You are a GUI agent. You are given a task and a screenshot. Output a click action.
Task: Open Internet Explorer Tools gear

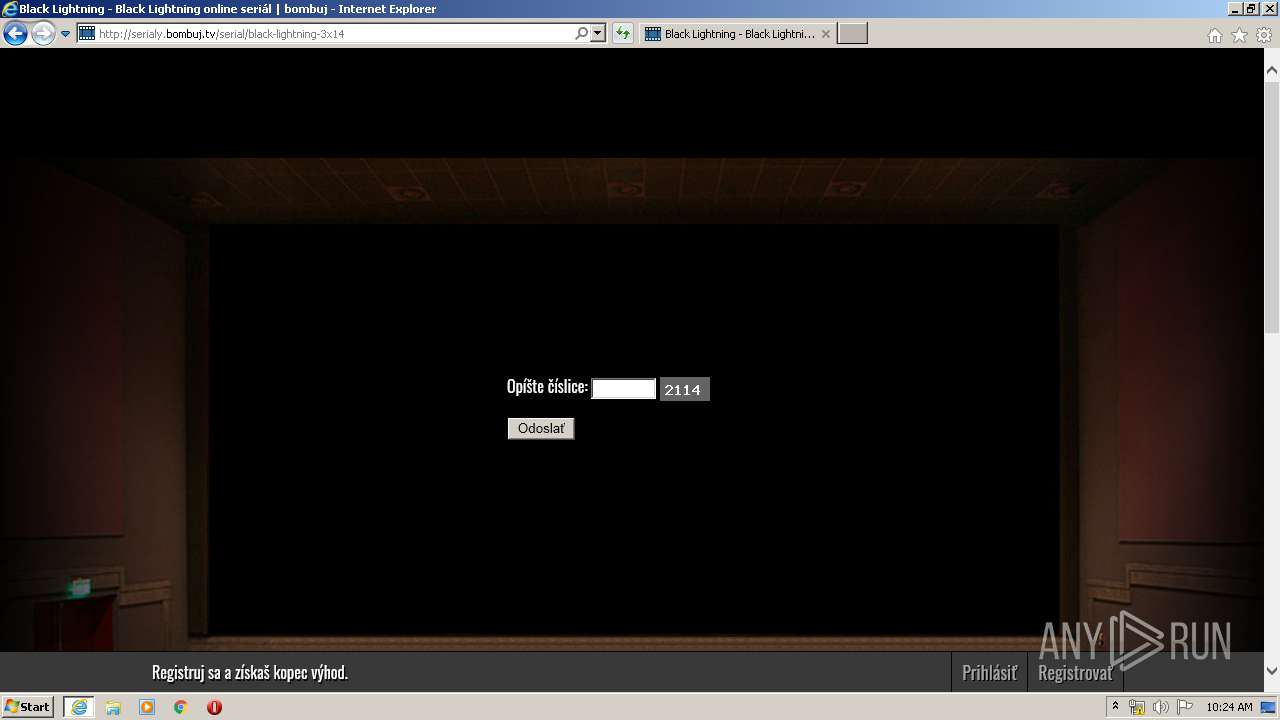point(1264,35)
